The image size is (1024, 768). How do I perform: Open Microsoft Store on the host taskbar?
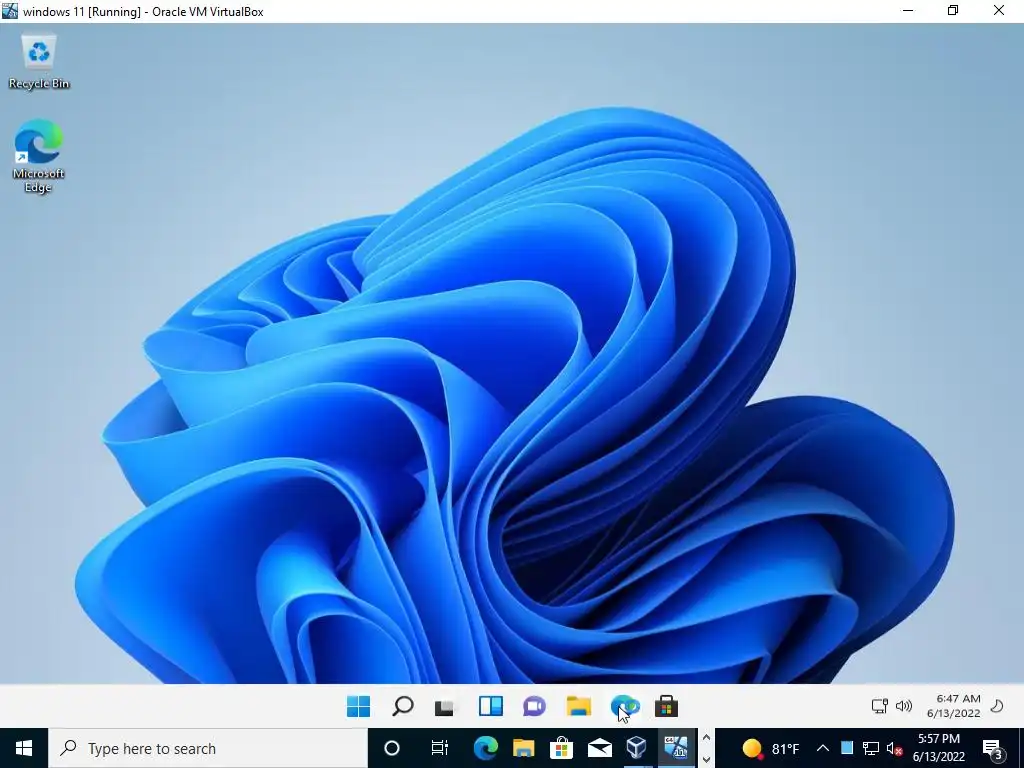(x=561, y=748)
